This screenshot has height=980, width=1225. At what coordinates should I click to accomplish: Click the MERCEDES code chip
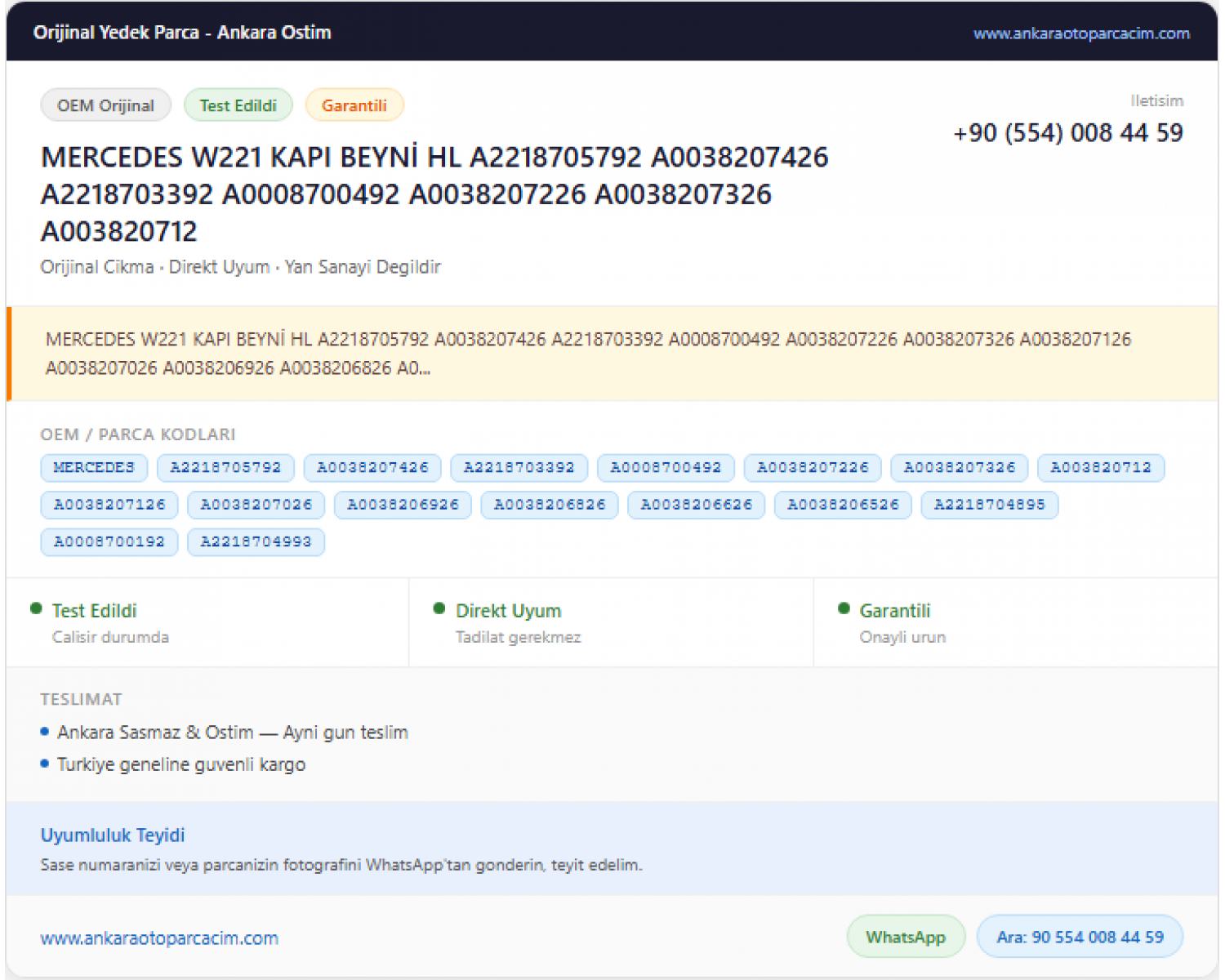(94, 468)
